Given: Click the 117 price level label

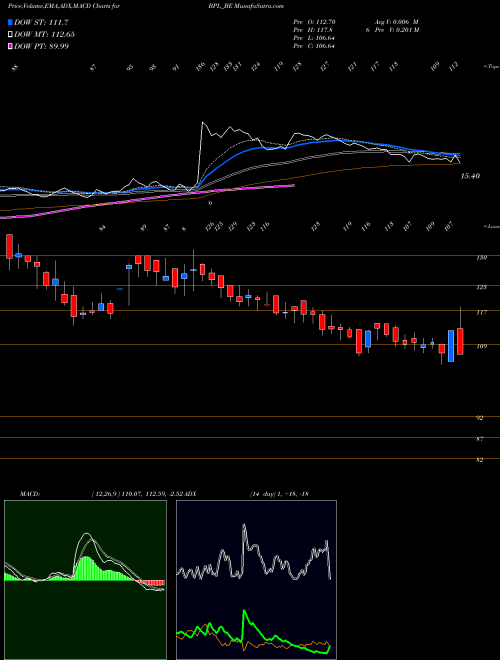Looking at the screenshot, I should coord(482,312).
